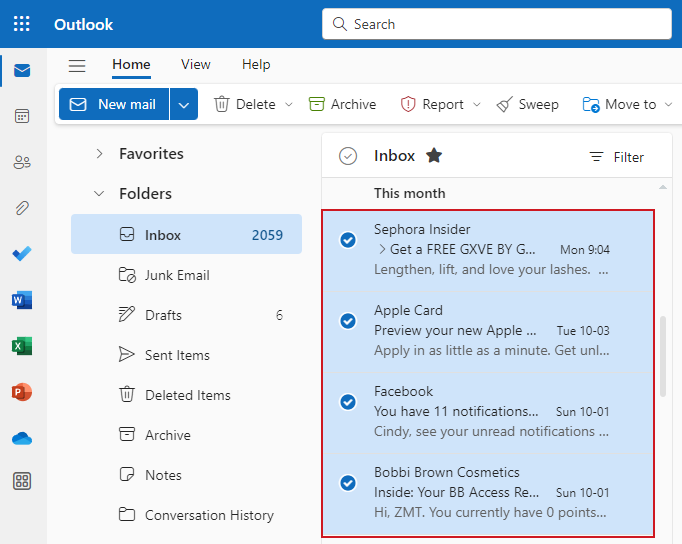The image size is (682, 544).
Task: Open More apps icon in rail
Action: [22, 481]
